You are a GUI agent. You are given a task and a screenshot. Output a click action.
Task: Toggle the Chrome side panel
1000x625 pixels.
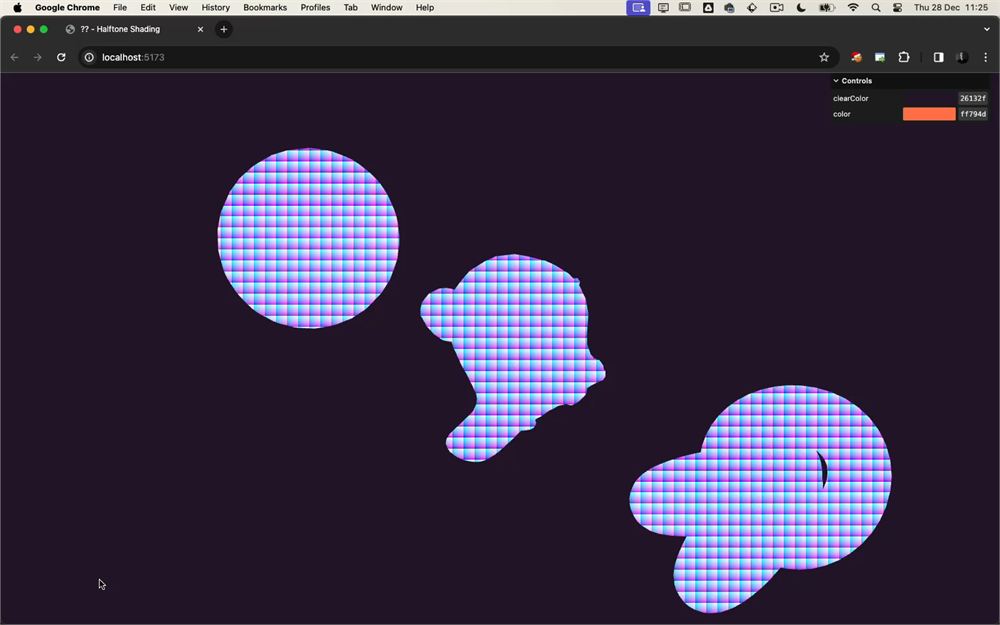pos(938,57)
